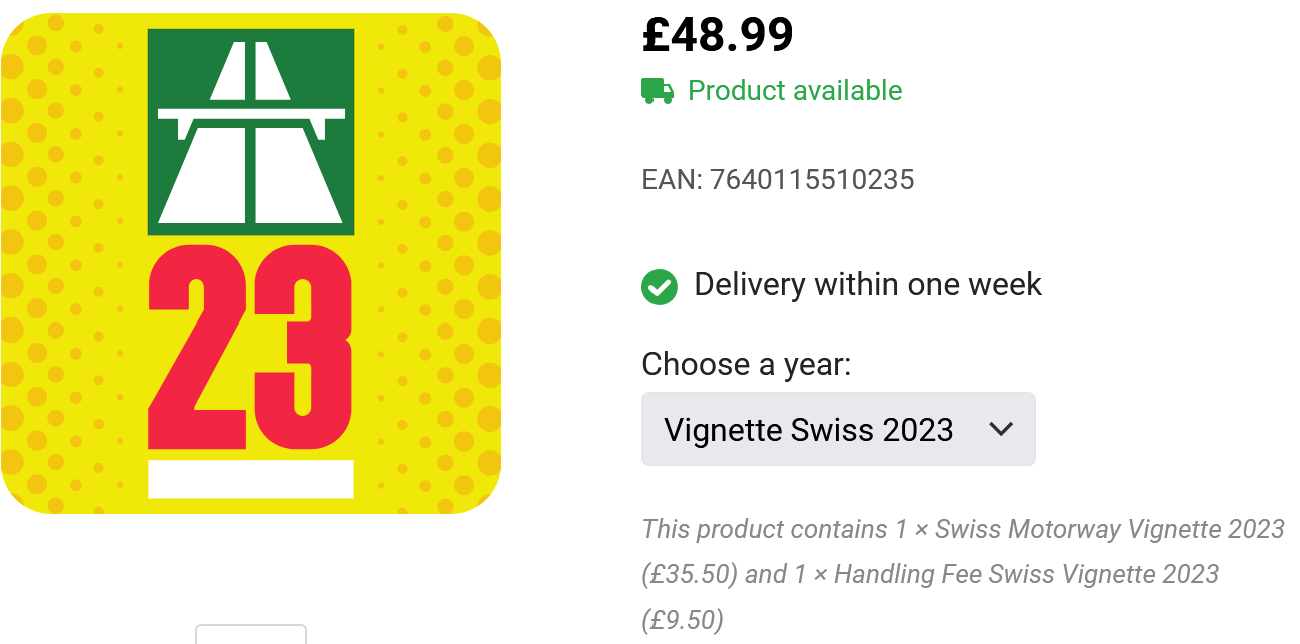Select the EAN number 7640115510235
Image resolution: width=1300 pixels, height=644 pixels.
click(x=812, y=180)
